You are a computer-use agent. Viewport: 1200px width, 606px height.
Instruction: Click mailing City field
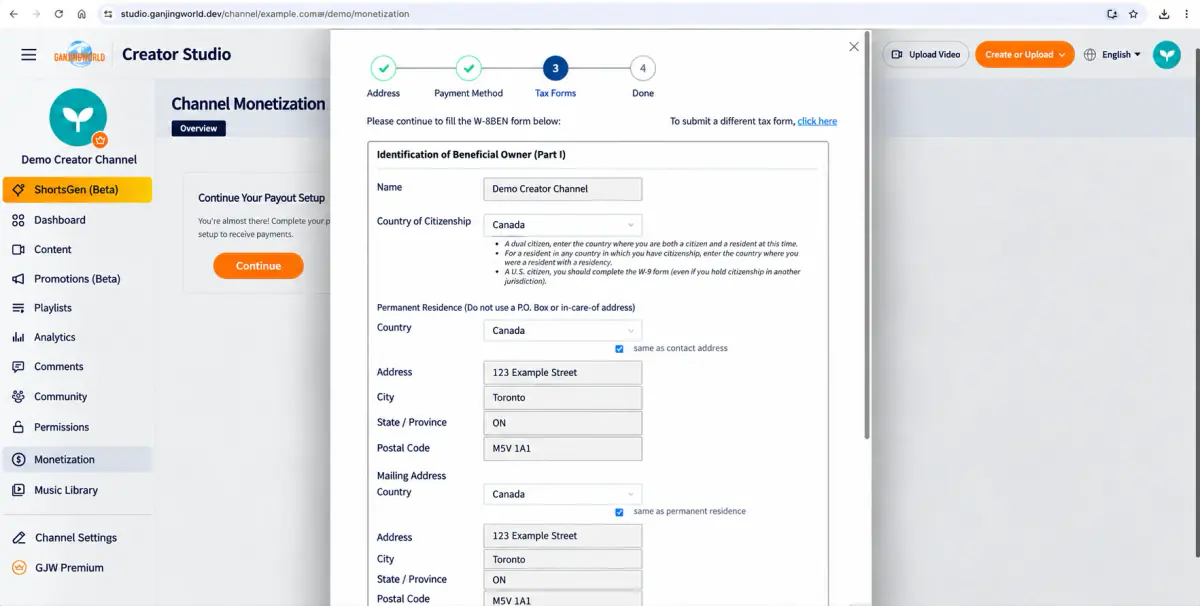pyautogui.click(x=562, y=560)
